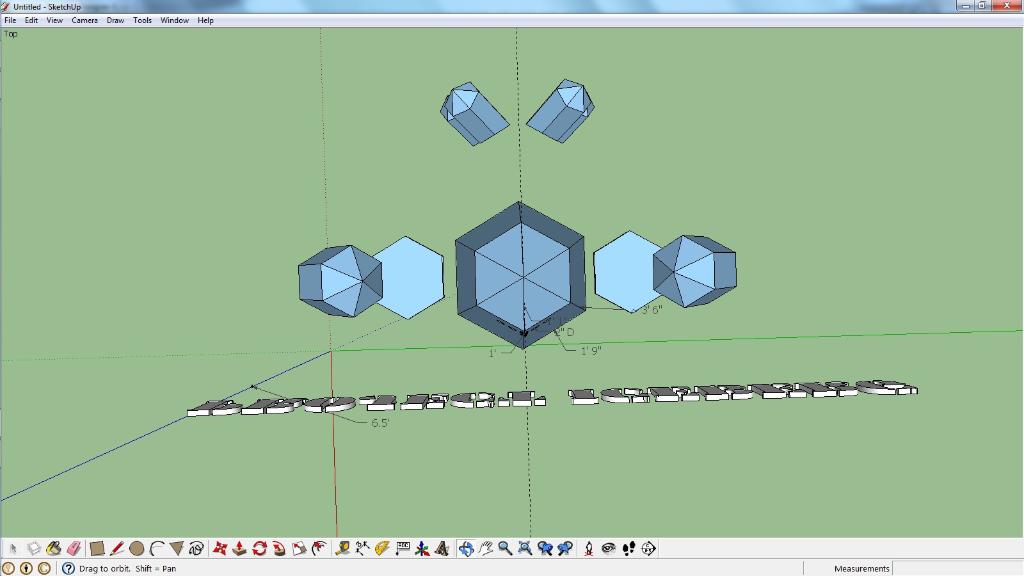The image size is (1024, 576).
Task: Activate the Push/Pull tool
Action: [x=240, y=549]
